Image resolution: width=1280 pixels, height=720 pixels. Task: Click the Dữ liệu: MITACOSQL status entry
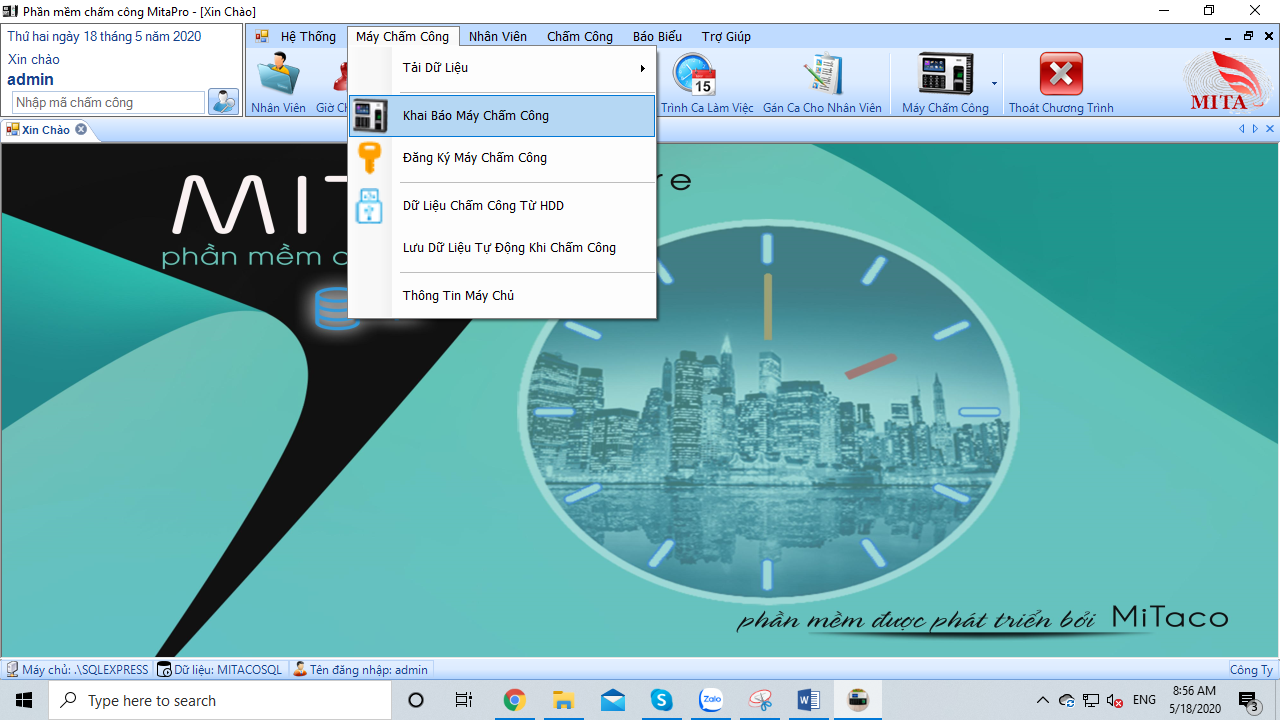220,670
